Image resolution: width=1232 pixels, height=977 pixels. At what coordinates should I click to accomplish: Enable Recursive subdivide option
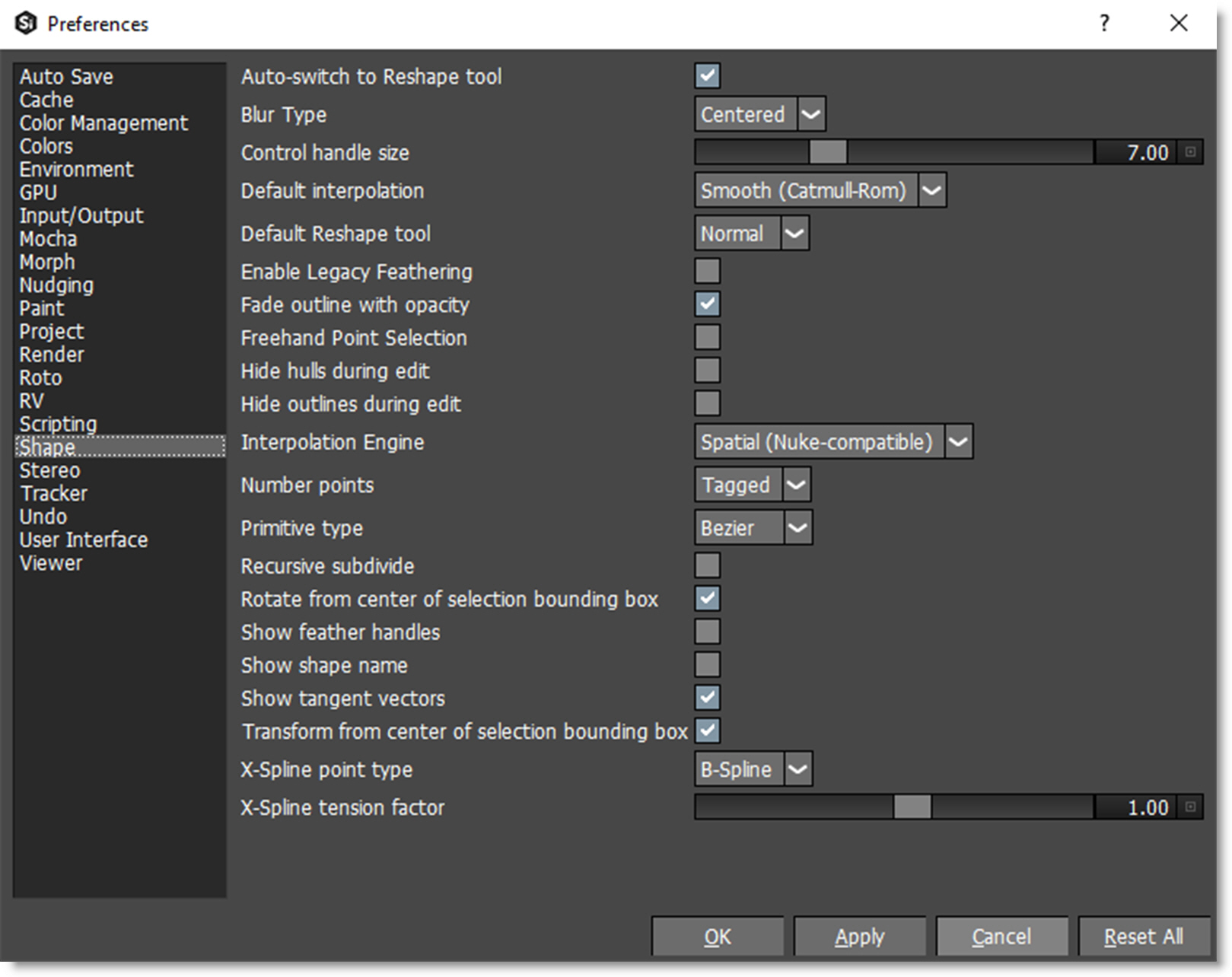coord(707,565)
